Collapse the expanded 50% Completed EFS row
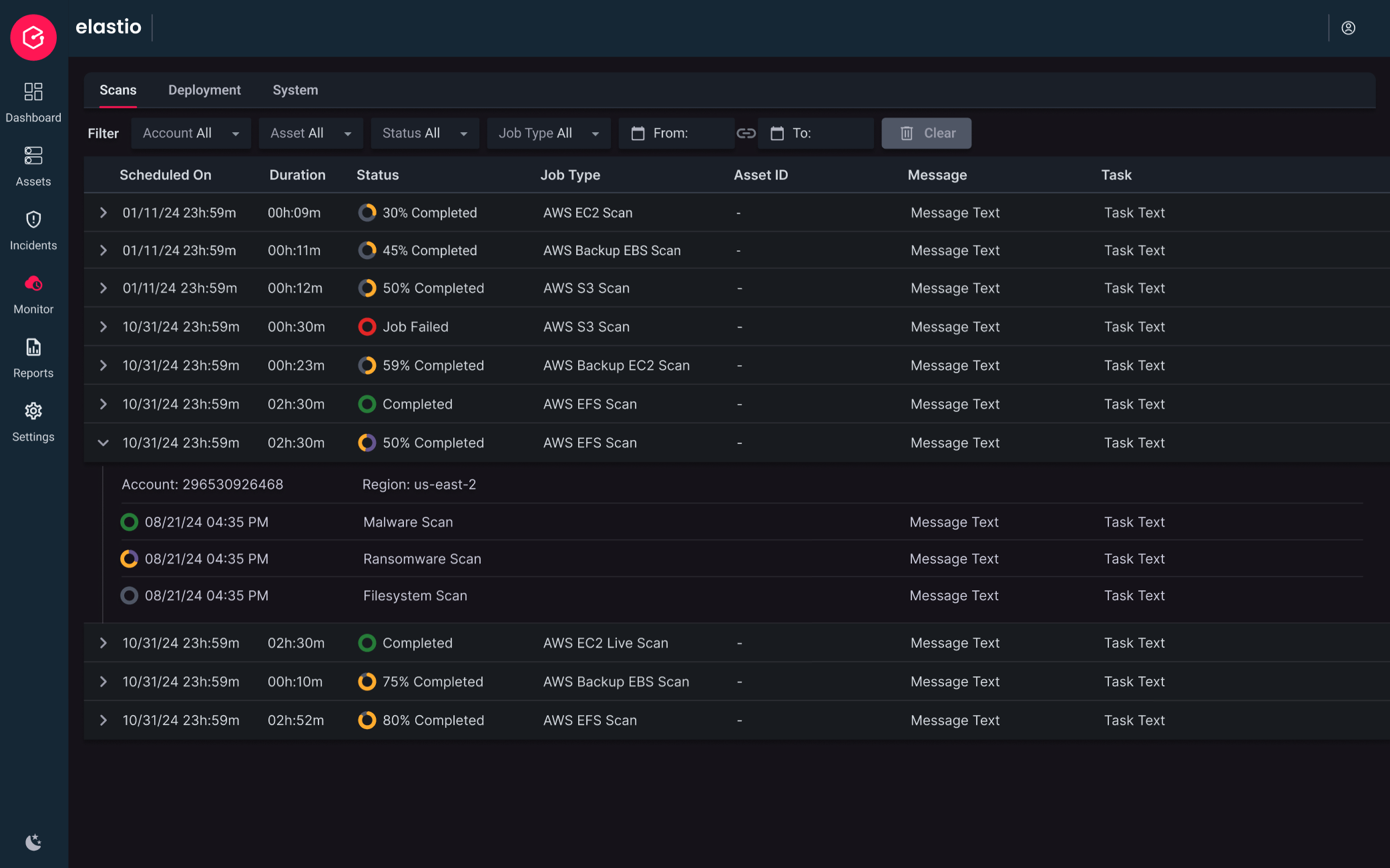Screen dimensions: 1390x868 103,443
